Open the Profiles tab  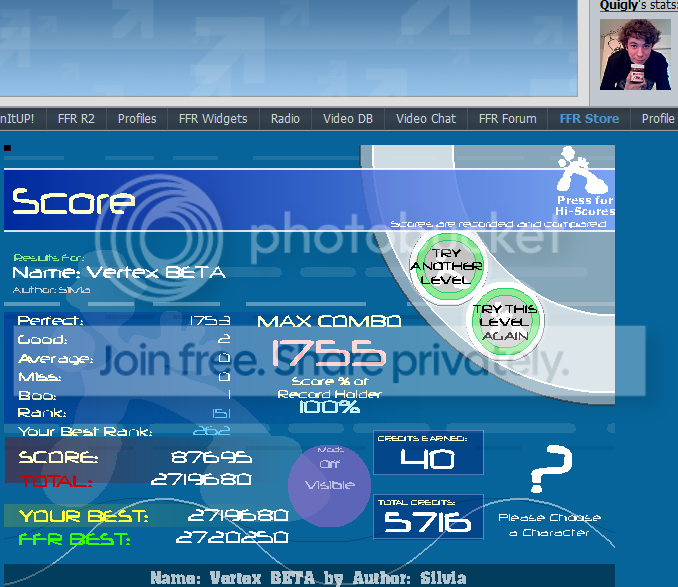(137, 119)
